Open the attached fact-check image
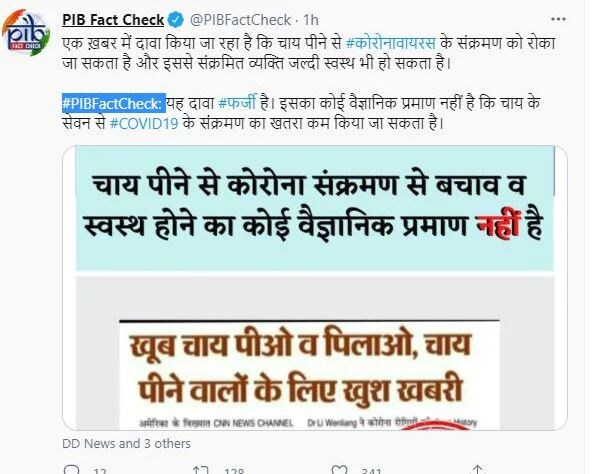Screen dimensions: 604x474 tap(315, 288)
